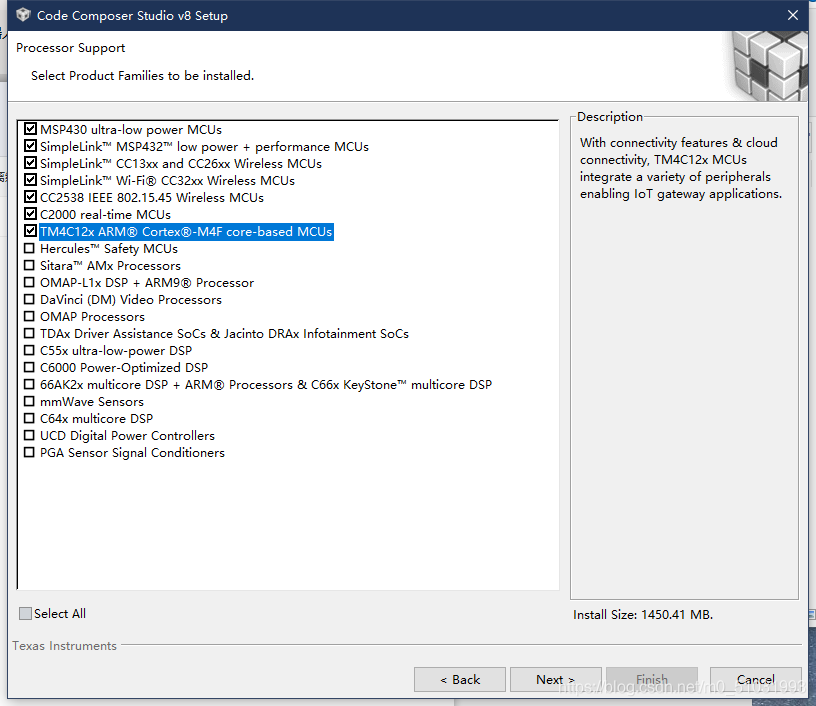Viewport: 816px width, 706px height.
Task: Enable OMAP-L1x DSP + ARM9 Processor
Action: [x=30, y=283]
